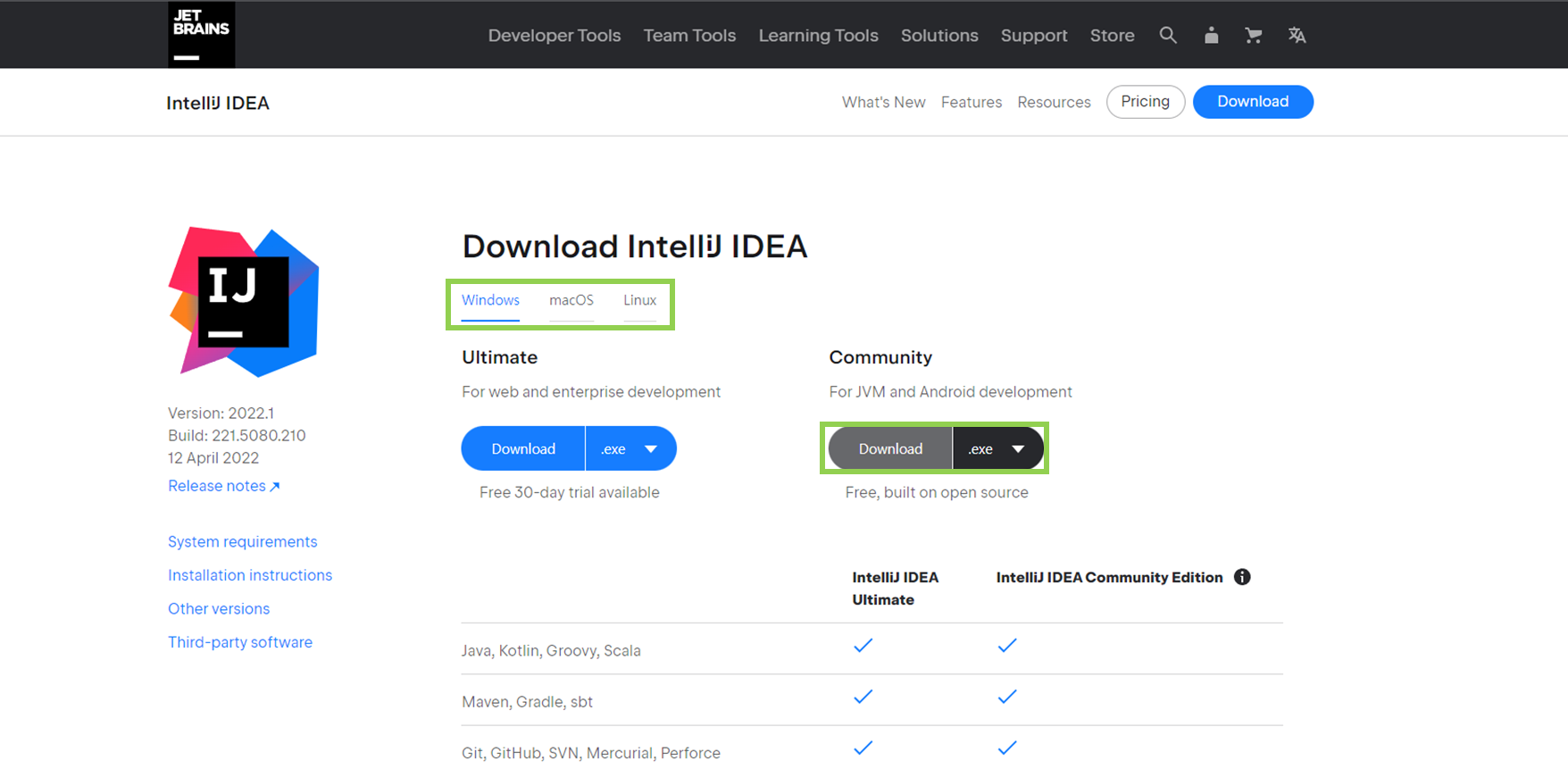Click the dark Community Download button
The width and height of the screenshot is (1568, 769).
point(890,448)
